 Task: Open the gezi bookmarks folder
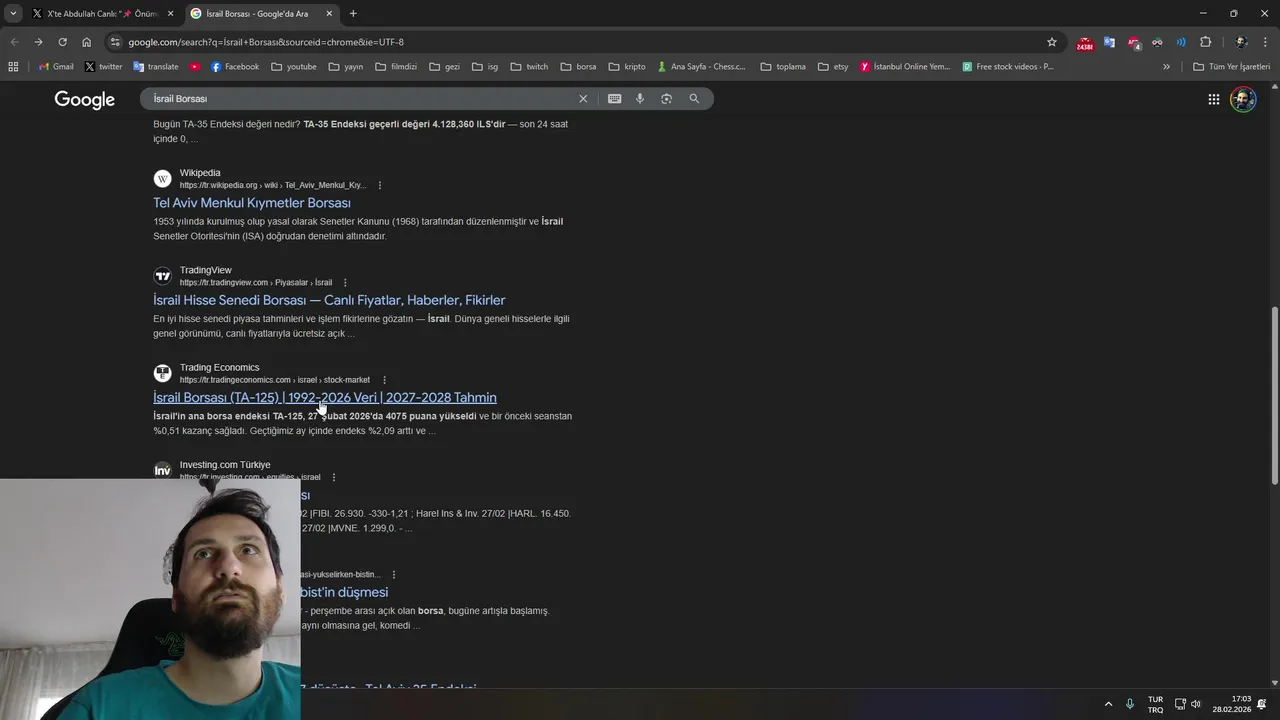pos(444,67)
